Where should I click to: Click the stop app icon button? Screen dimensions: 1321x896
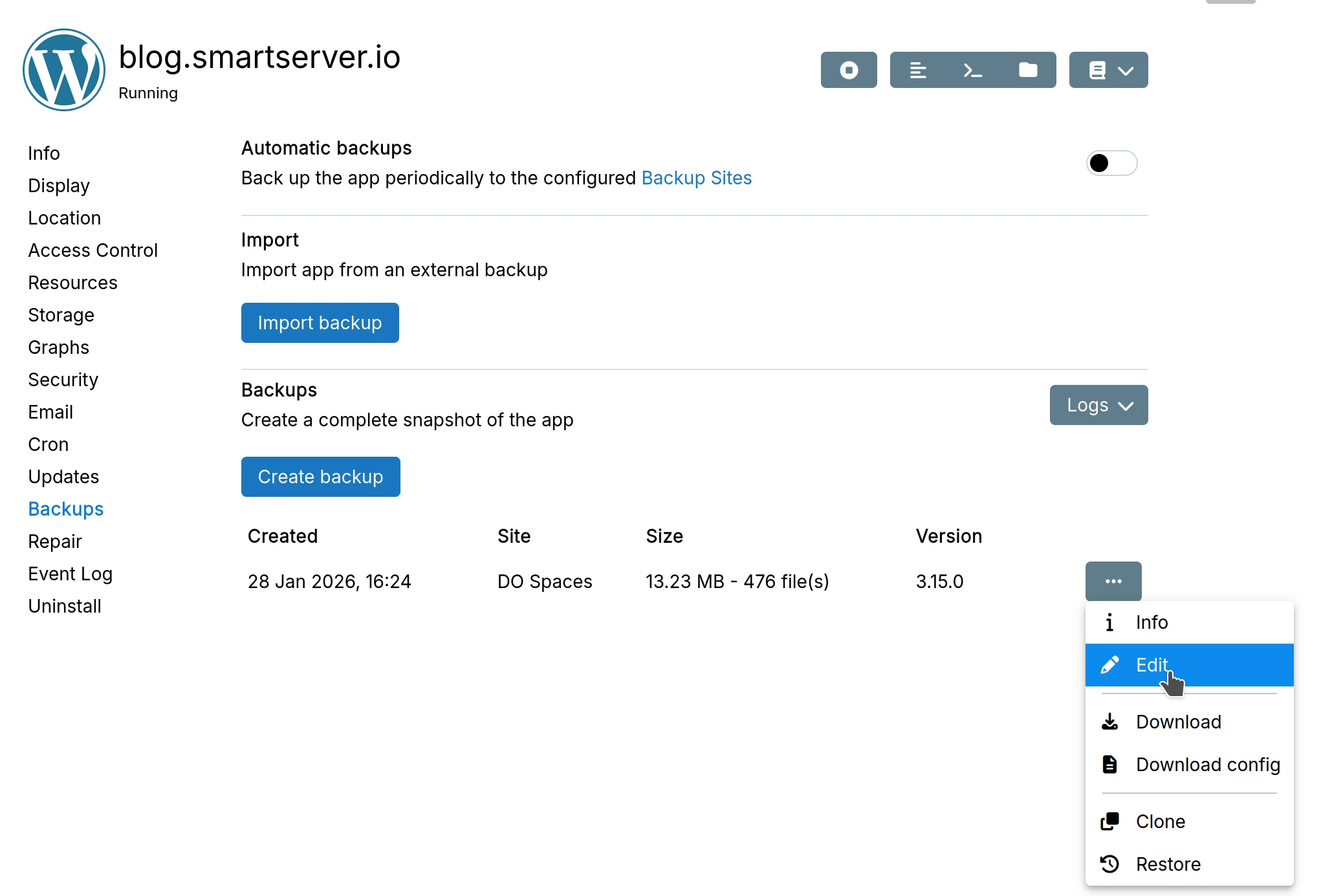pyautogui.click(x=848, y=70)
